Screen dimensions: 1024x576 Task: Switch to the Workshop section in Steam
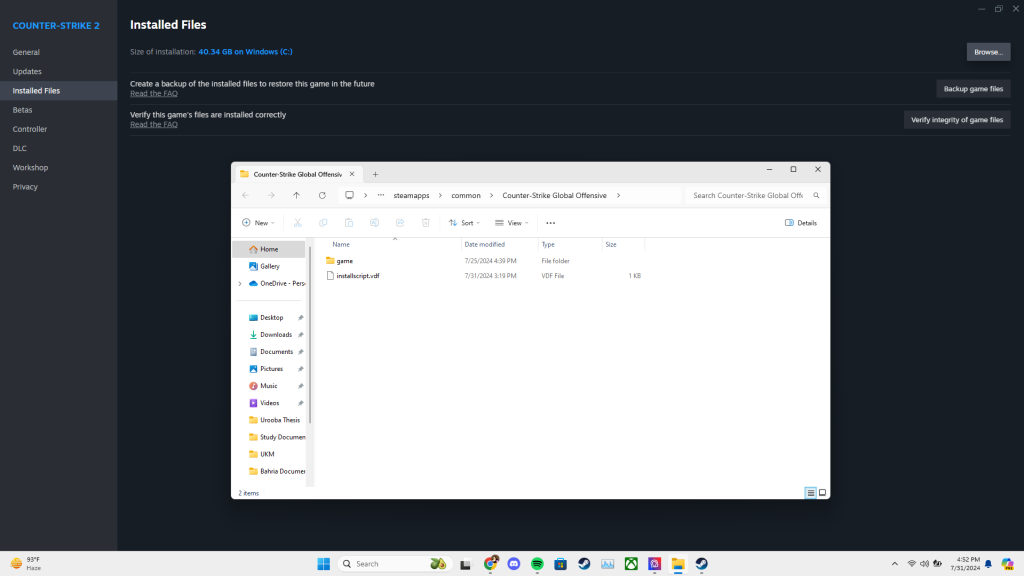[x=30, y=167]
